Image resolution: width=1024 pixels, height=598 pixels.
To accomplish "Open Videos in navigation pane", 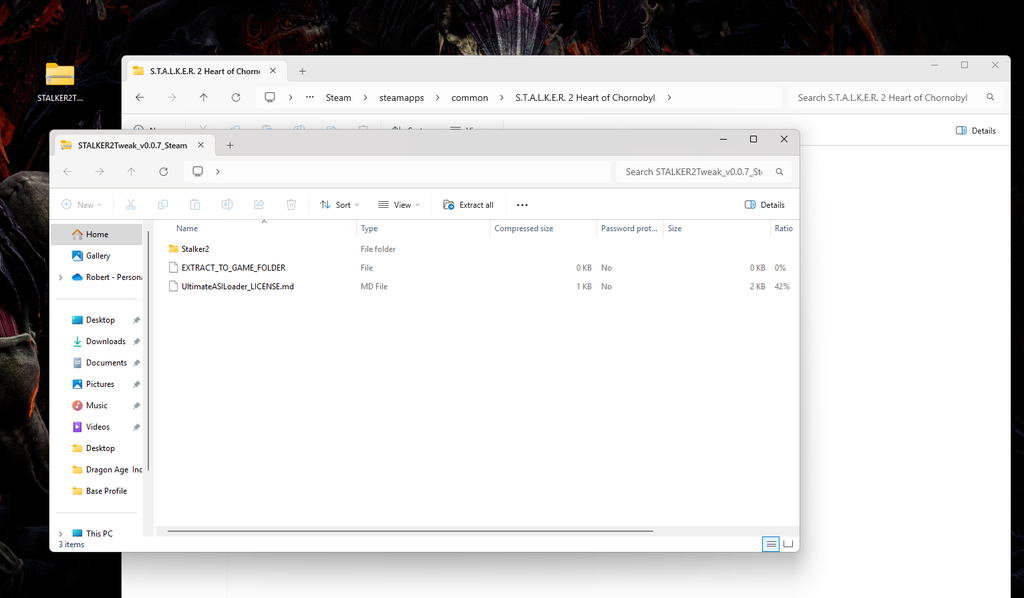I will [x=98, y=427].
